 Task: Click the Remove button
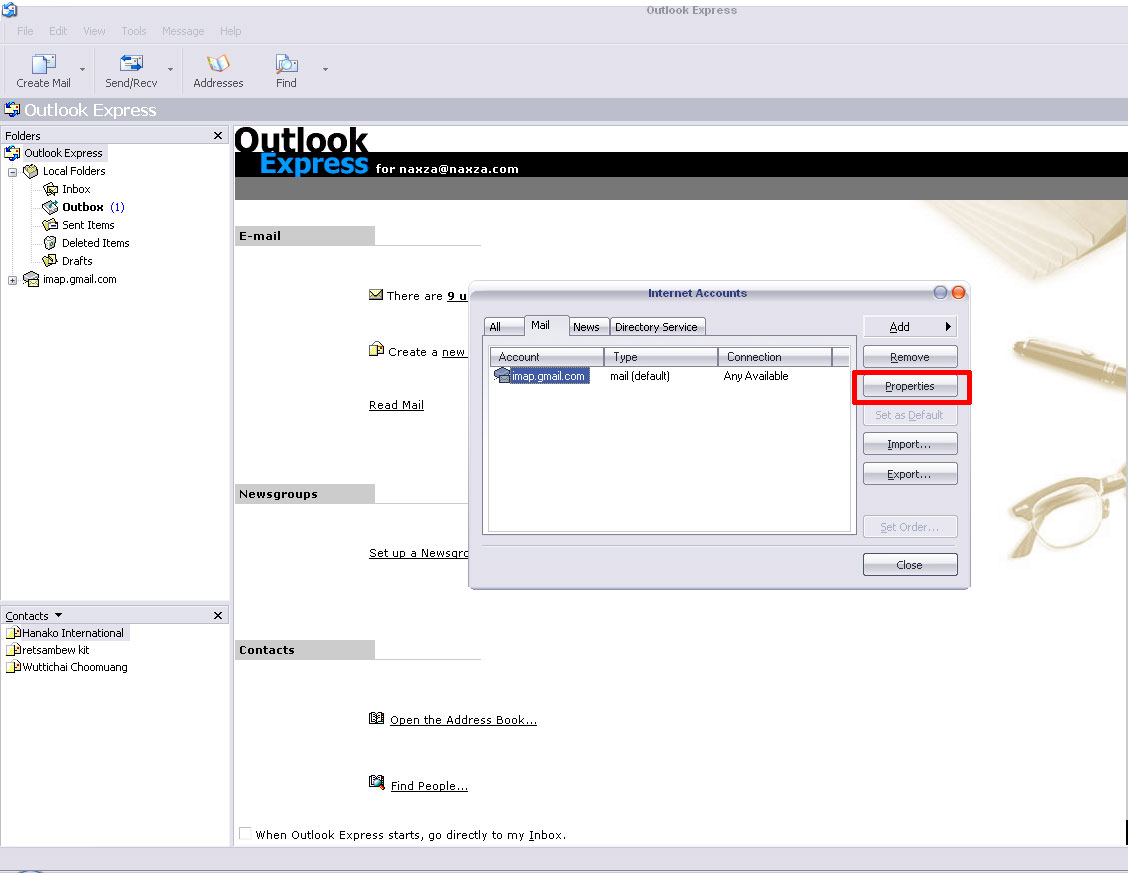point(910,357)
